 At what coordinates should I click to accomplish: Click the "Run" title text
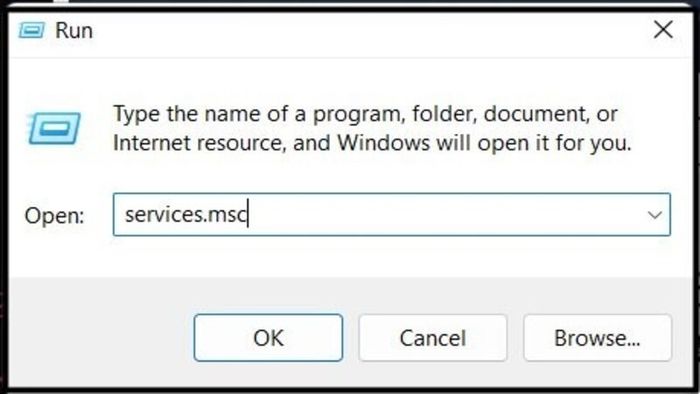pos(74,31)
